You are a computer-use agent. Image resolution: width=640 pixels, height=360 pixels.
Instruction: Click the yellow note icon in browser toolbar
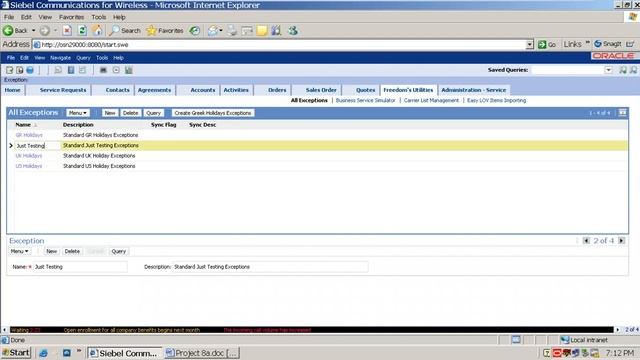(x=262, y=31)
